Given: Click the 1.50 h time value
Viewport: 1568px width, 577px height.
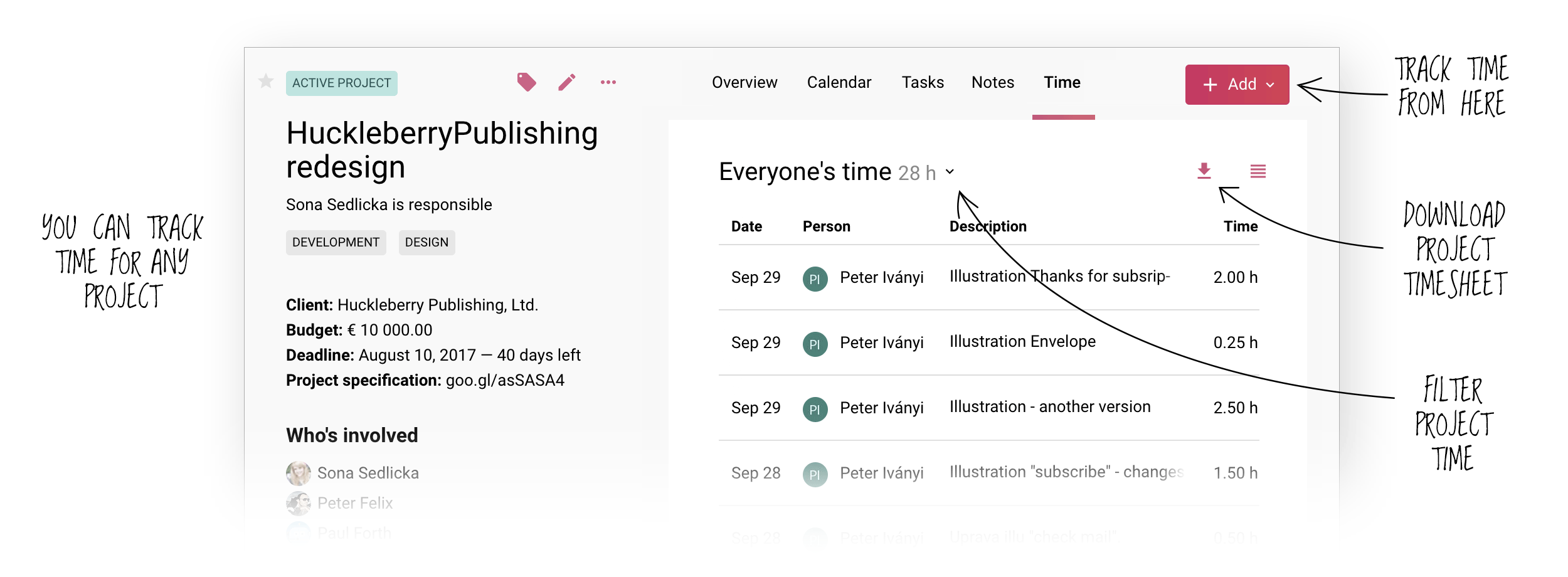Looking at the screenshot, I should click(x=1236, y=473).
